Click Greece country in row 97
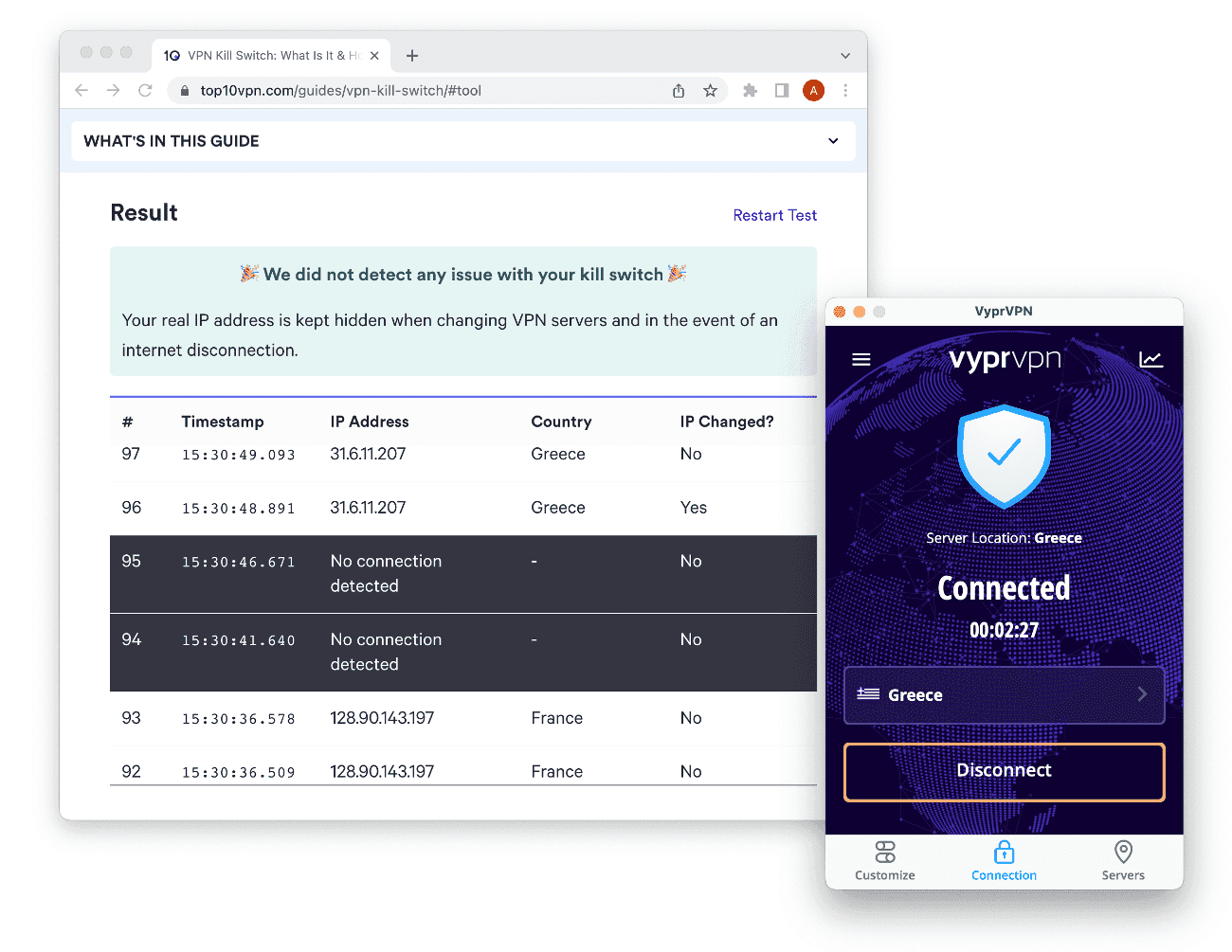The width and height of the screenshot is (1232, 952). 558,454
